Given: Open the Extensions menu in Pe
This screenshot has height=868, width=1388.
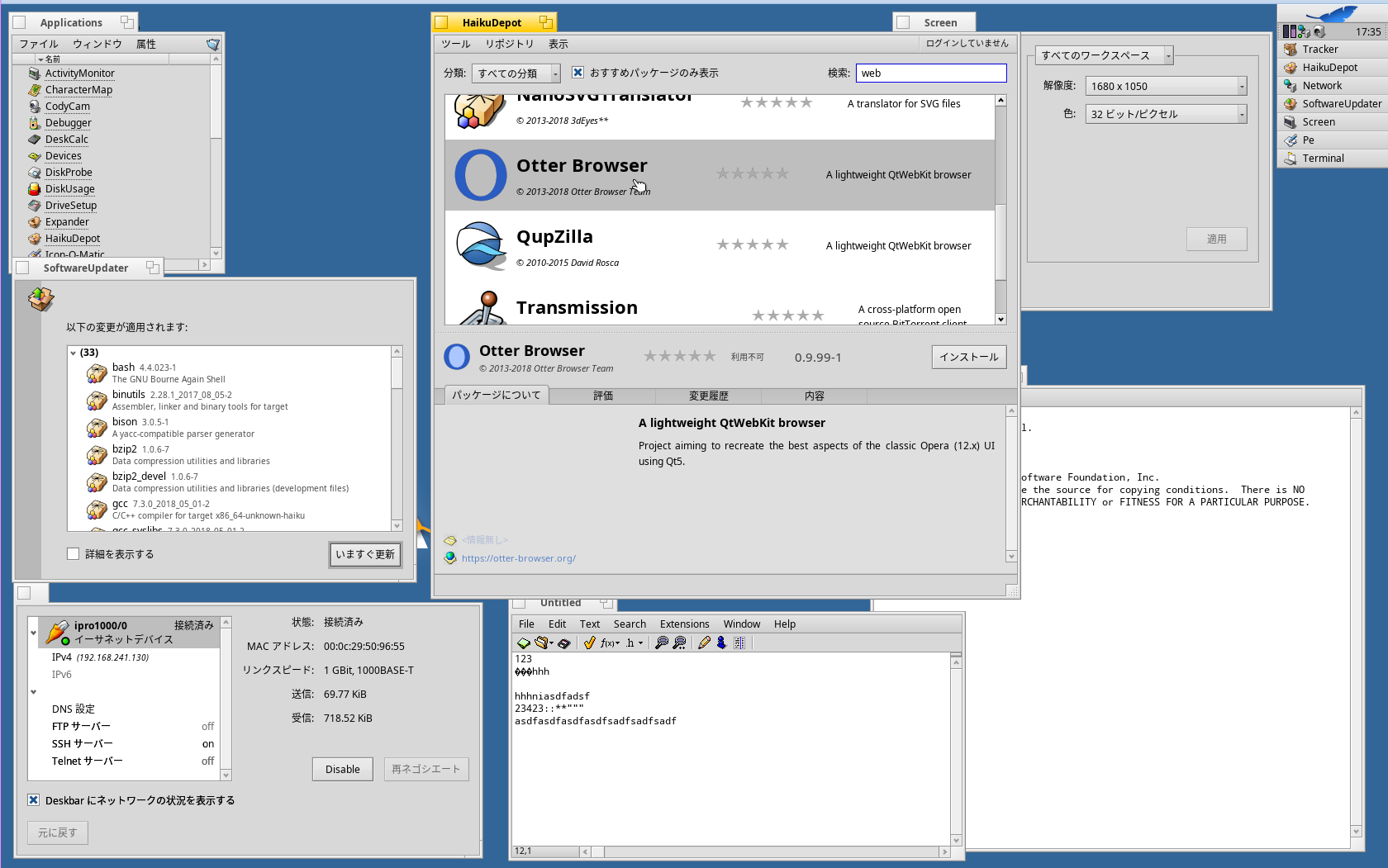Looking at the screenshot, I should (x=684, y=624).
